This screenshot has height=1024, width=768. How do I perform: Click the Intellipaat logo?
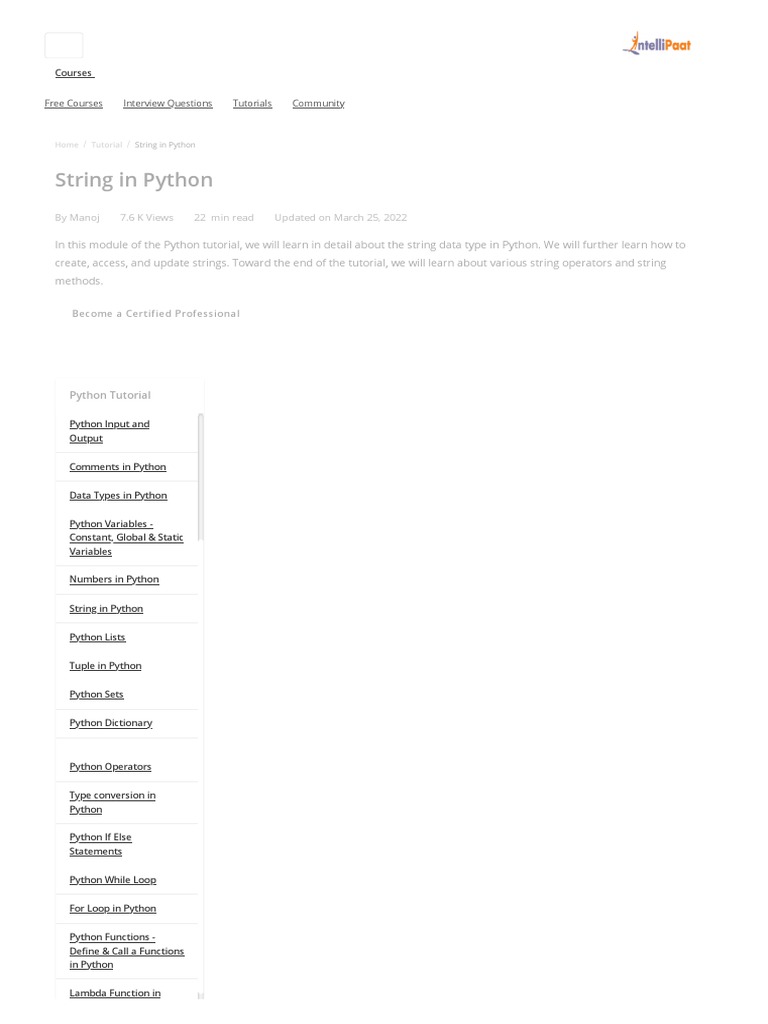[x=657, y=44]
